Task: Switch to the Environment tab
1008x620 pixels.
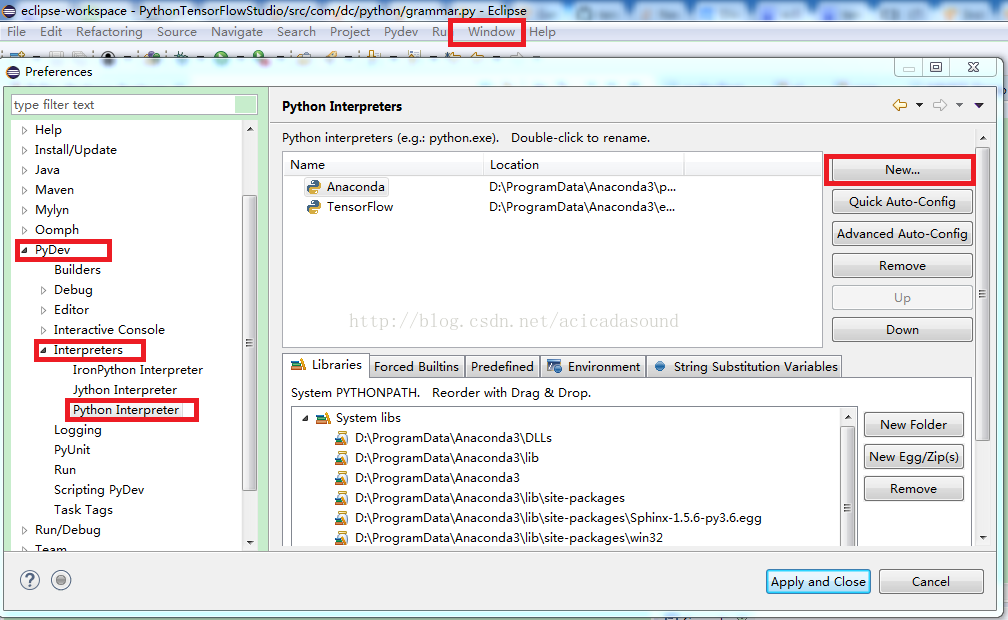Action: [593, 367]
